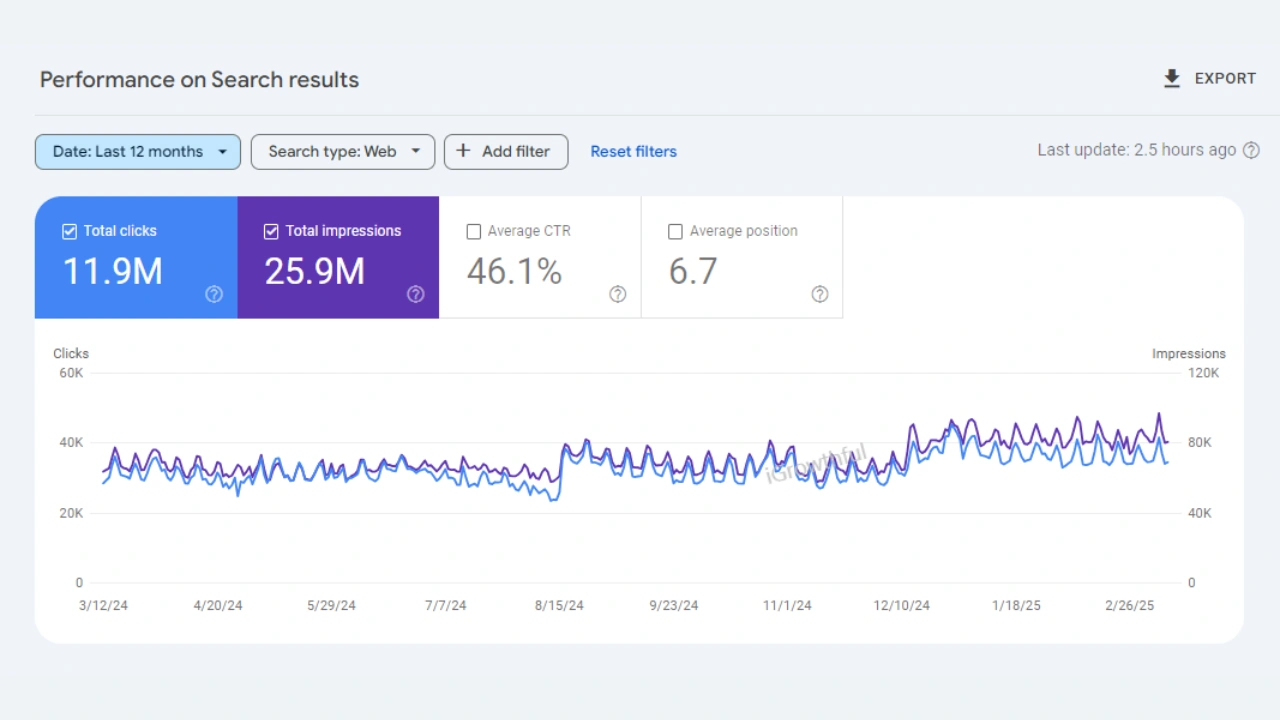Uncheck the Total impressions checkbox
The width and height of the screenshot is (1280, 720).
tap(271, 231)
